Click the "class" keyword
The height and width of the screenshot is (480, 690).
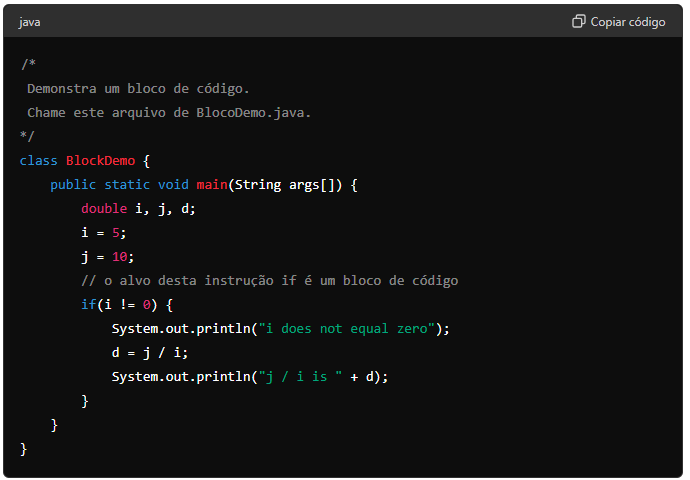point(38,161)
